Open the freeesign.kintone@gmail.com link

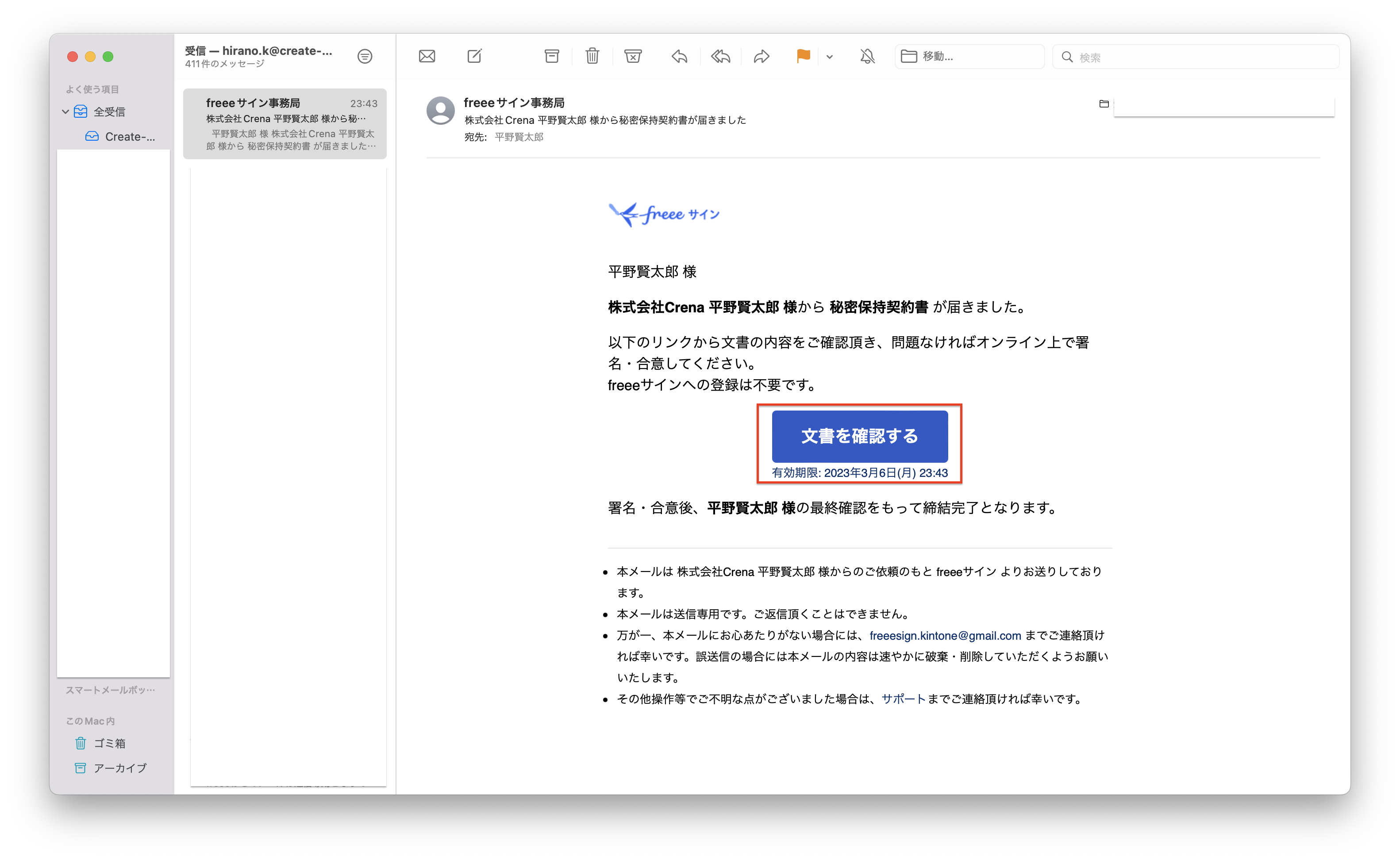[x=945, y=635]
